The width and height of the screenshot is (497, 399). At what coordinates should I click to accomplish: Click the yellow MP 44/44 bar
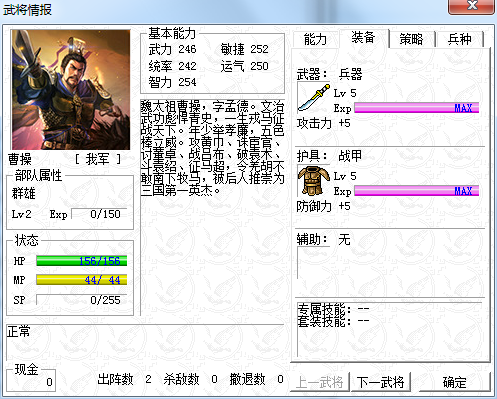click(x=82, y=280)
